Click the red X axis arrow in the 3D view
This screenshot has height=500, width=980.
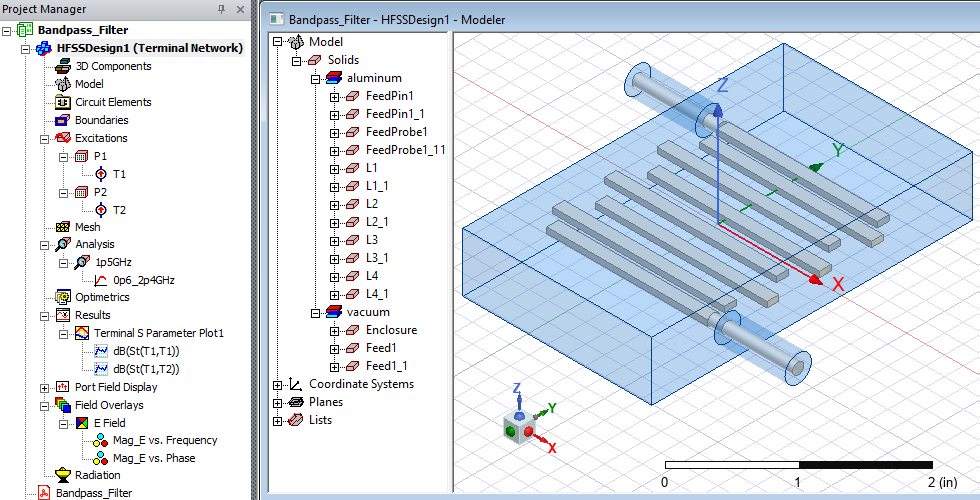(x=815, y=281)
